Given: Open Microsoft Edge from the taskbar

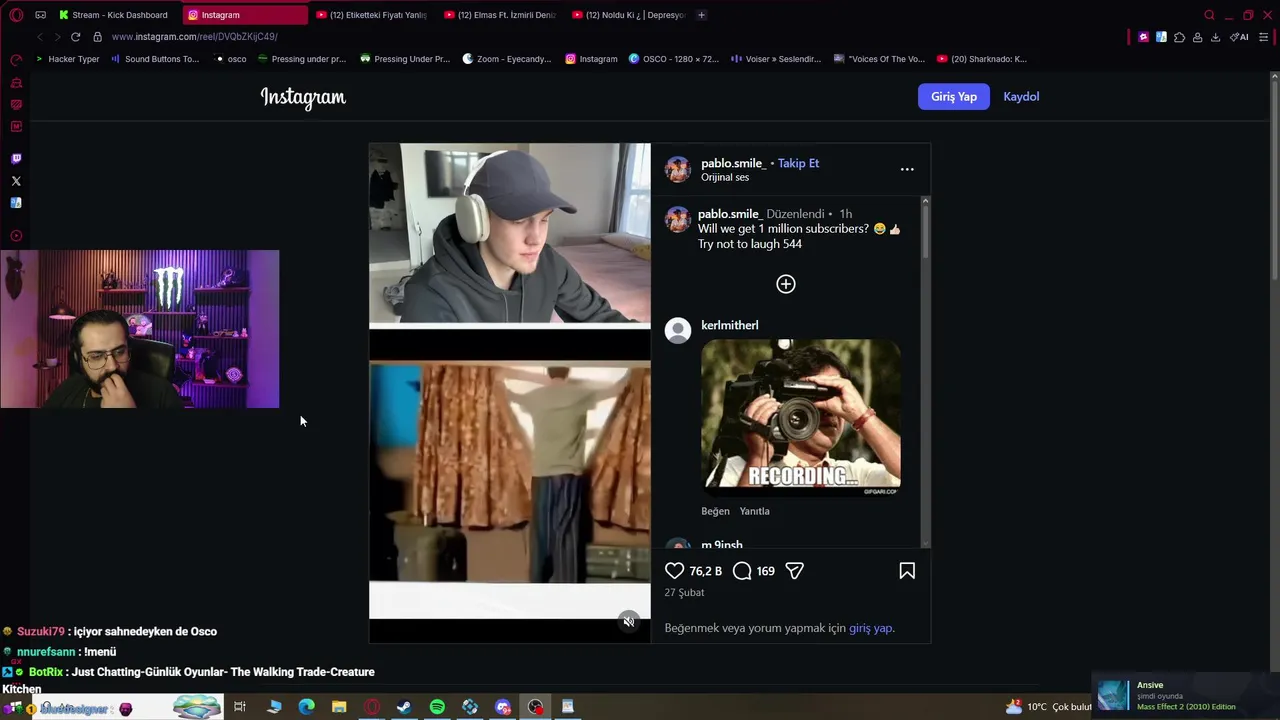Looking at the screenshot, I should 307,707.
